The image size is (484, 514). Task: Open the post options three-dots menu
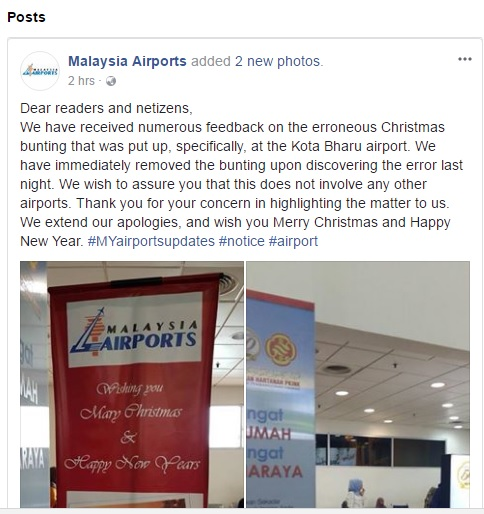coord(465,59)
